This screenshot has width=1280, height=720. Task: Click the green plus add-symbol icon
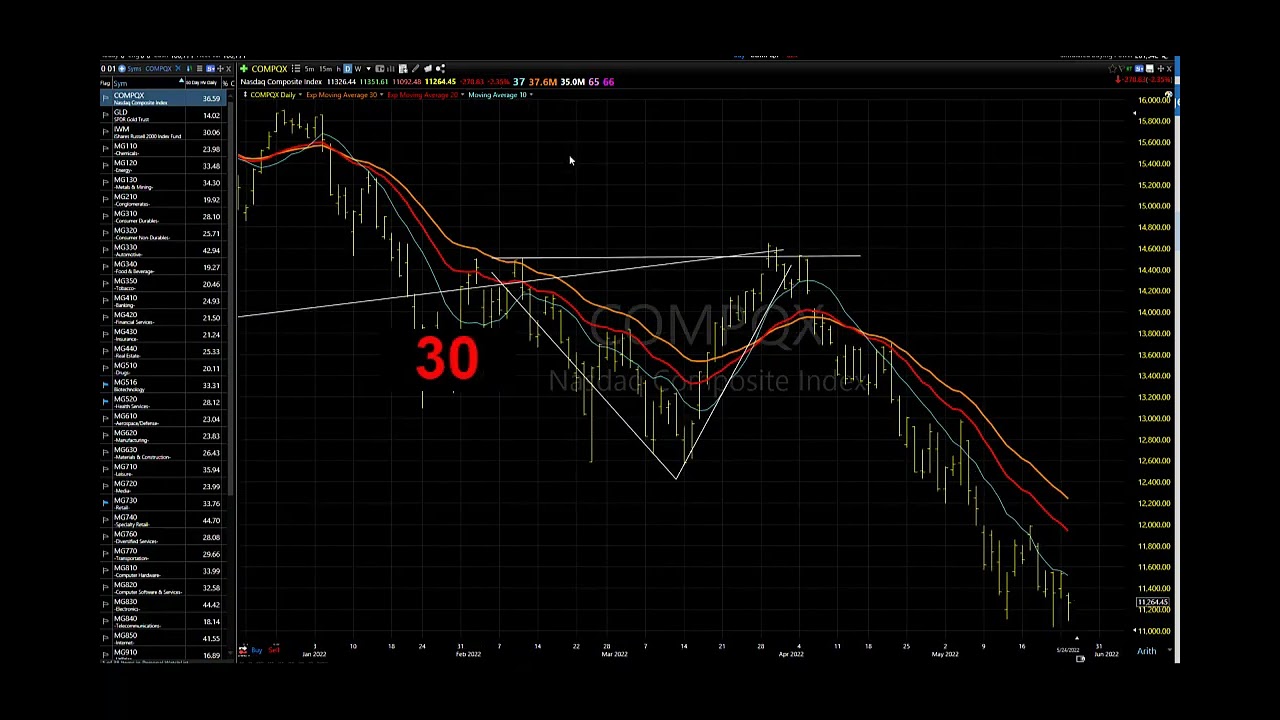click(x=244, y=68)
